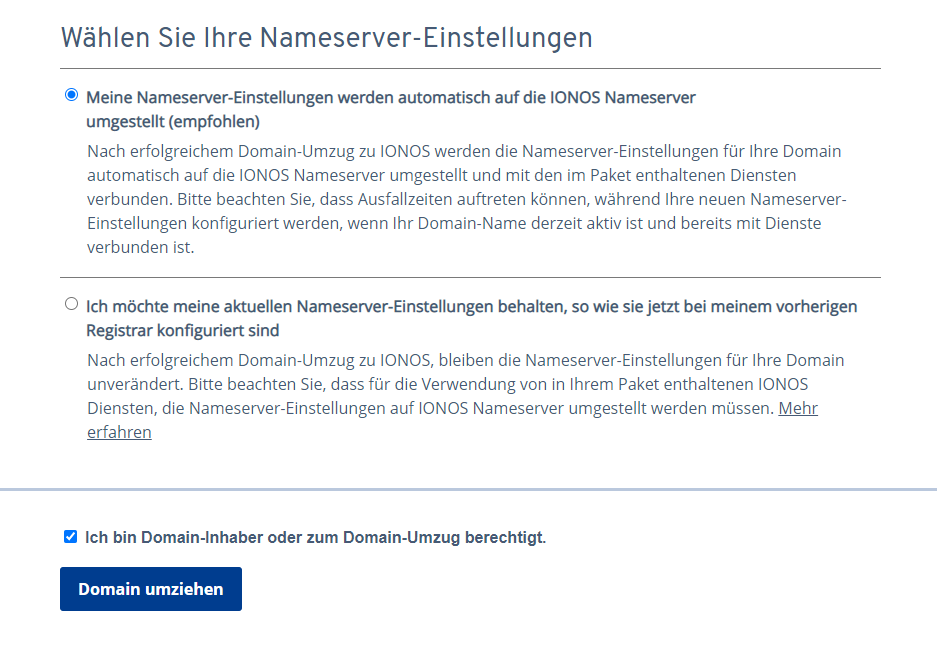Click paragraph starting 'Nach erfolgreichem Domain-Umzug zu IONOS, bleiben'
937x646 pixels.
coord(466,396)
